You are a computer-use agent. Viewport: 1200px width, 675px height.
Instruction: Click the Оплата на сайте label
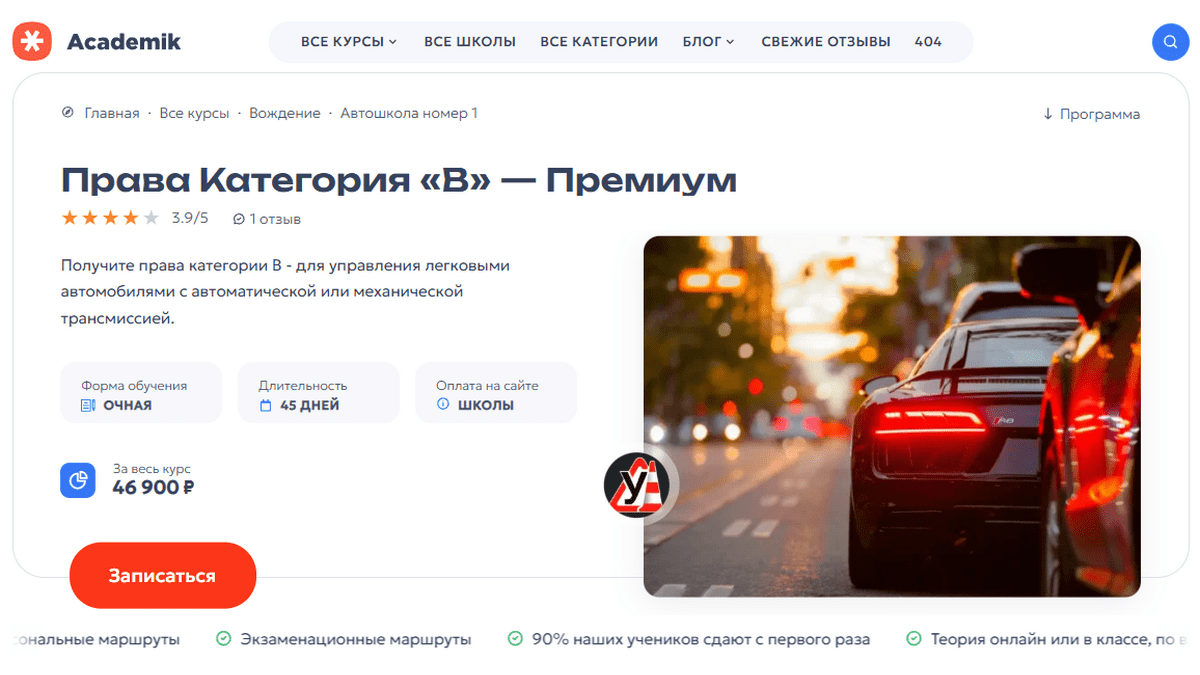click(x=487, y=385)
